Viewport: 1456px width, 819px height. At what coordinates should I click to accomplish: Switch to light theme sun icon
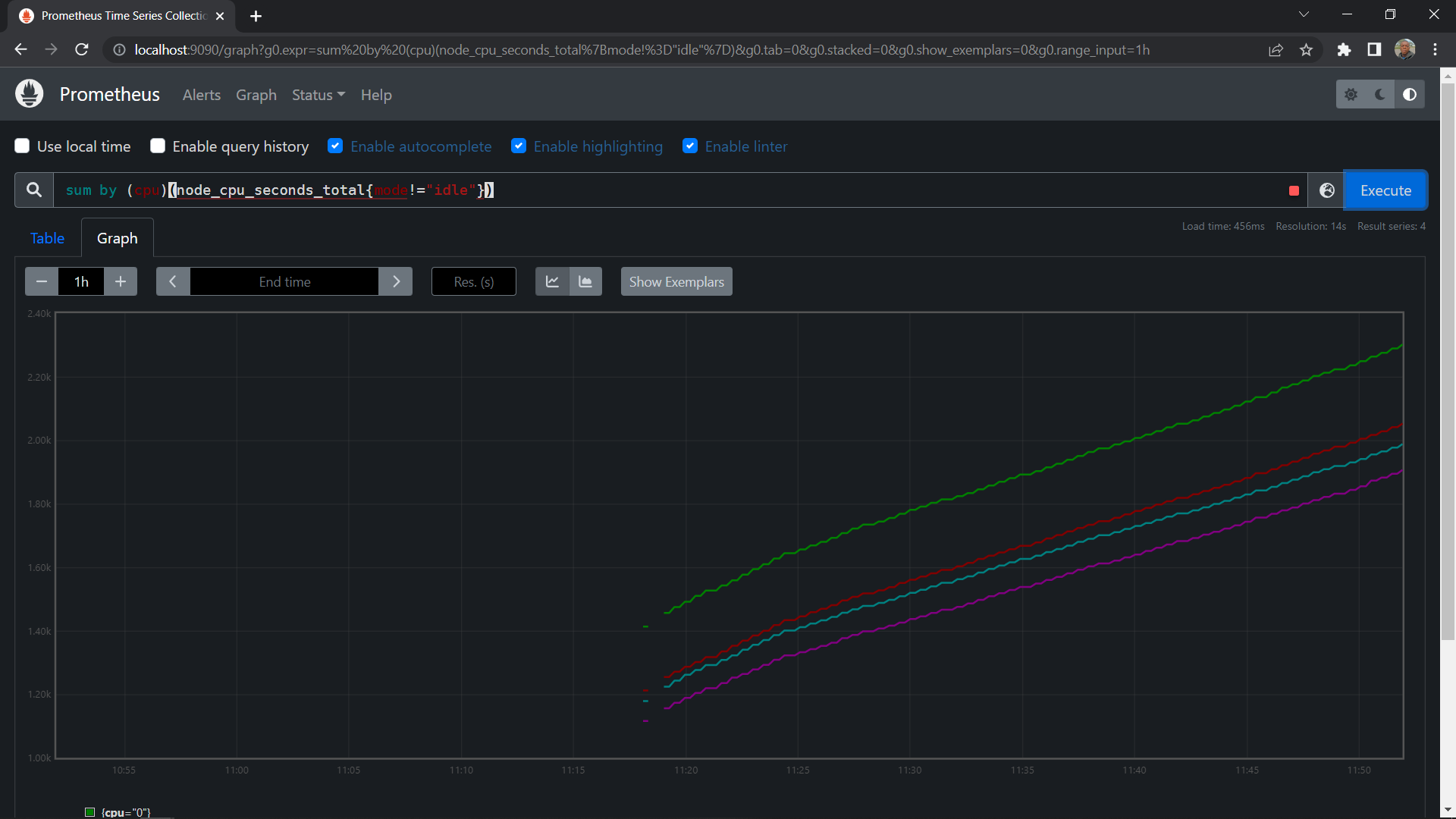click(1351, 95)
